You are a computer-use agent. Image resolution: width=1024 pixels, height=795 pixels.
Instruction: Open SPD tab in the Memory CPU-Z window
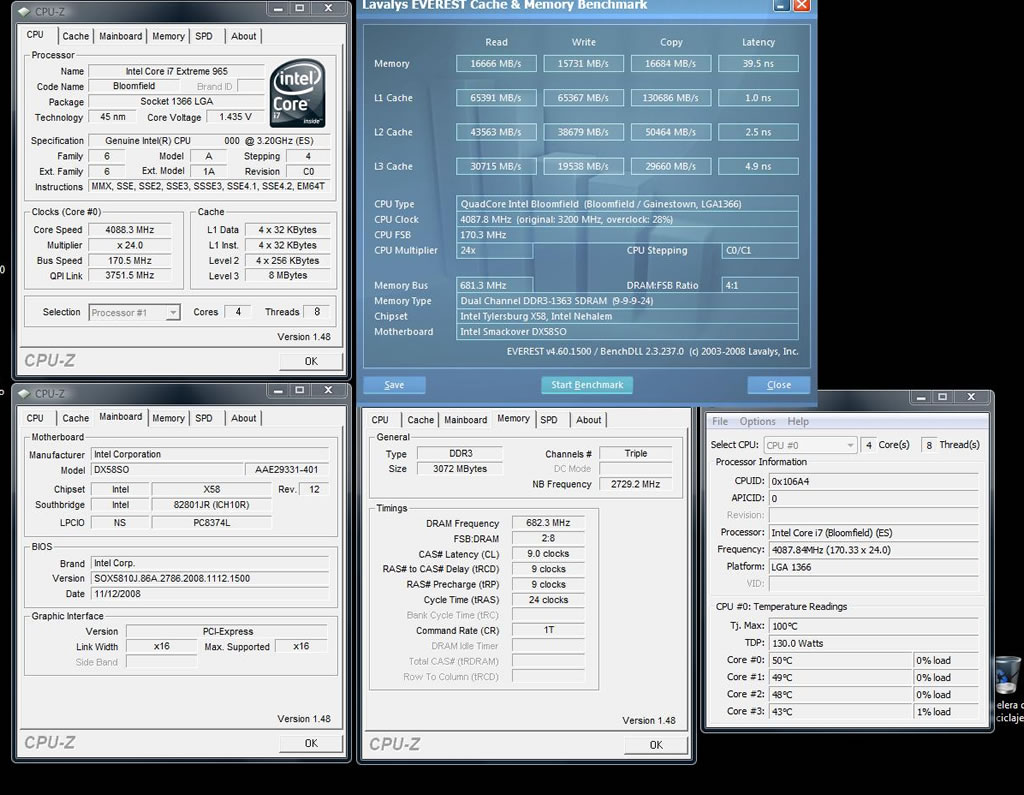coord(549,420)
